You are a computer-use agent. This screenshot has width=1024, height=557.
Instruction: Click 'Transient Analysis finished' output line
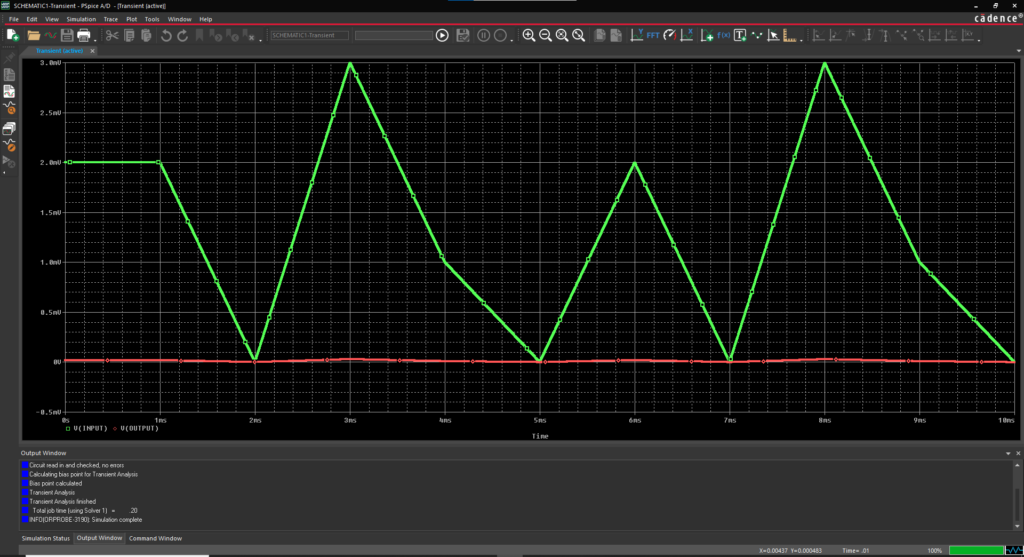point(62,501)
